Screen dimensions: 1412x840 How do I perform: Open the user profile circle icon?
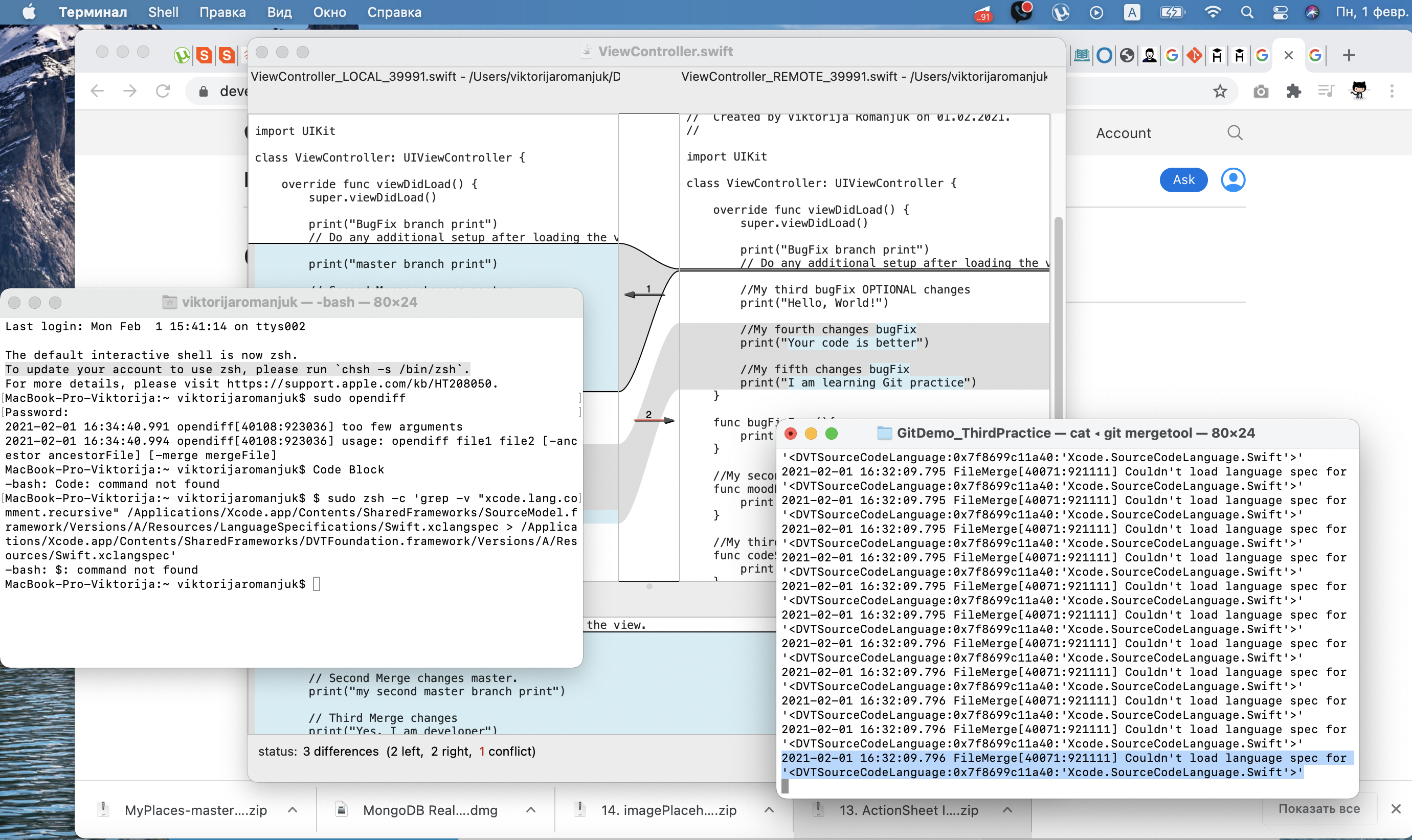pos(1233,180)
